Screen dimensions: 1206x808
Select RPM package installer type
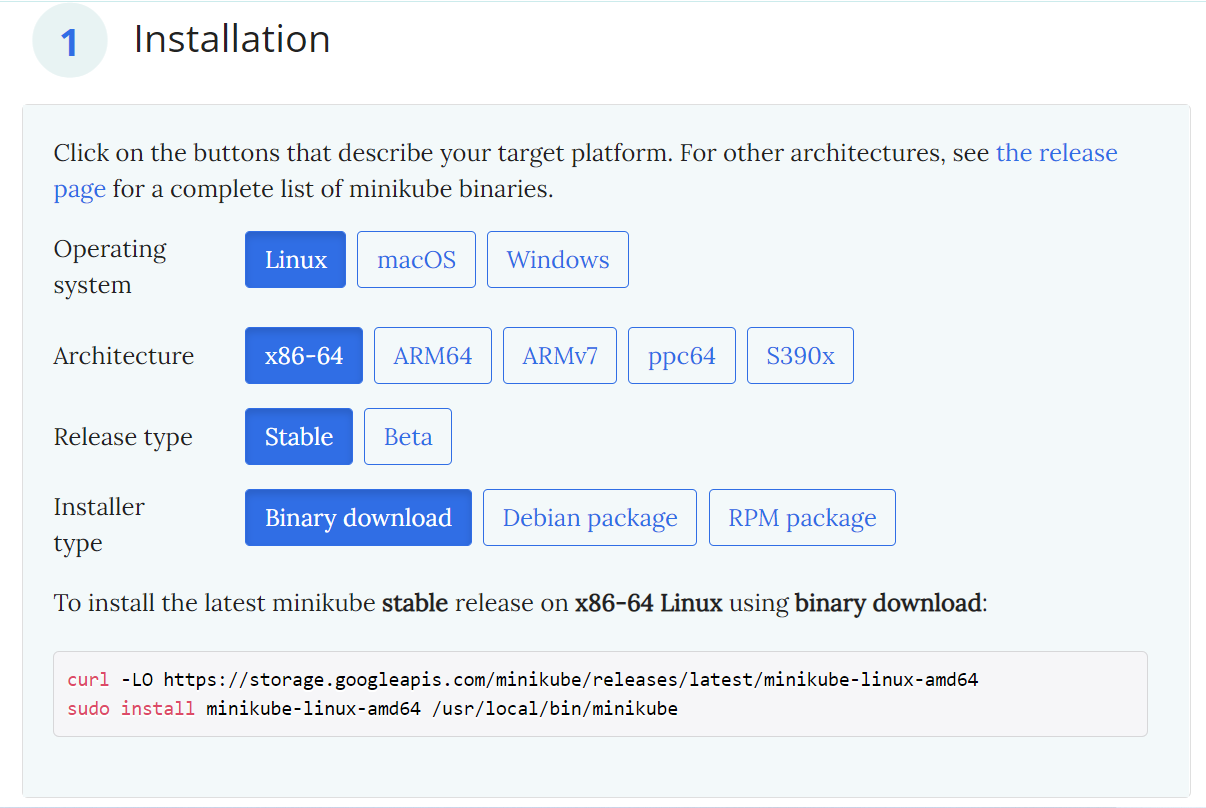click(802, 518)
